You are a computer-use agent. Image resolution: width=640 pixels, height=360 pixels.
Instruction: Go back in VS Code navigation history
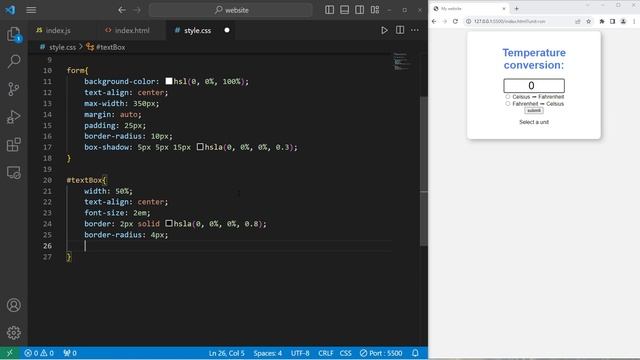(122, 10)
